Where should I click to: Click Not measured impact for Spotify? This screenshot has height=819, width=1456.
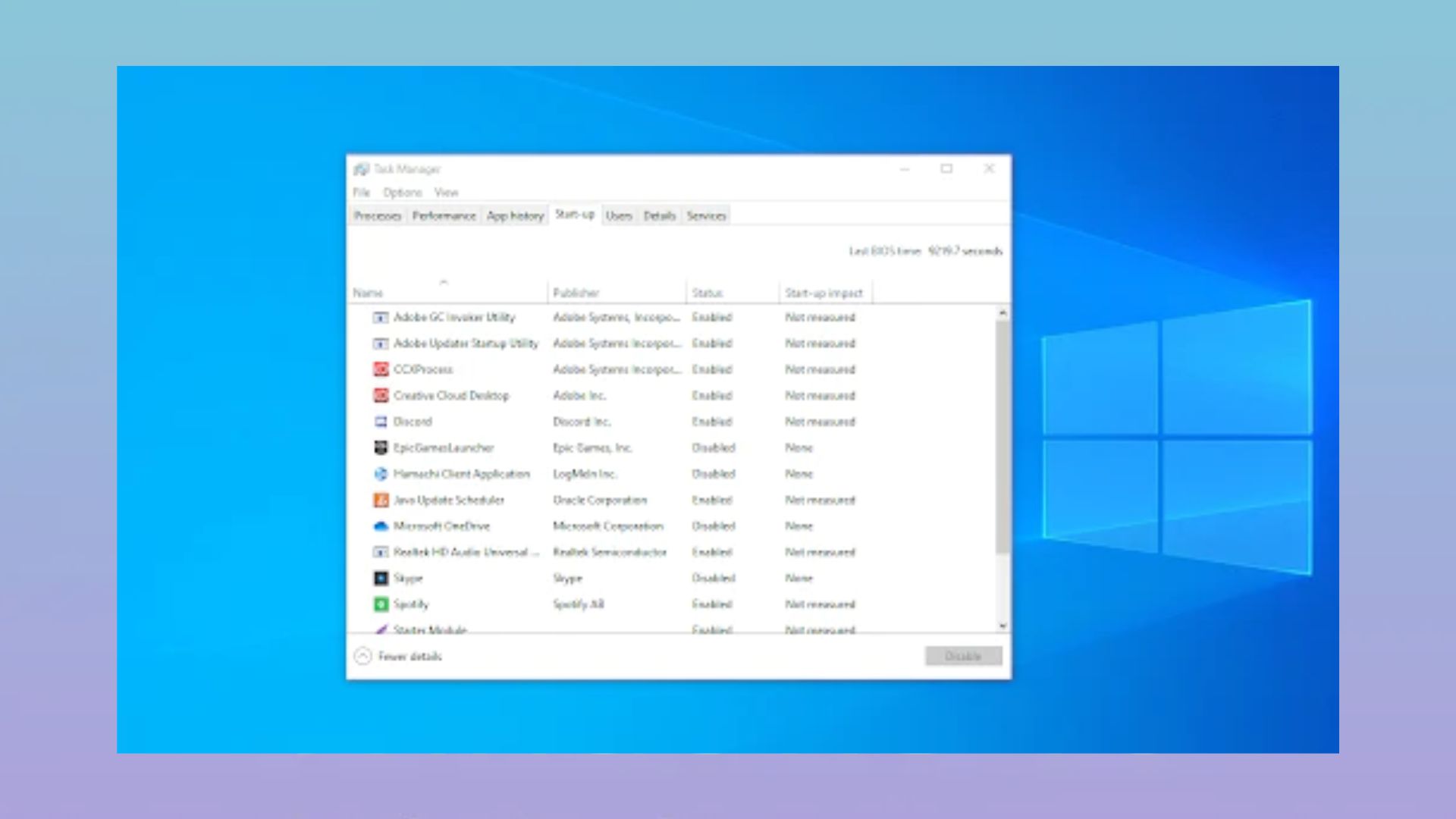[x=821, y=604]
